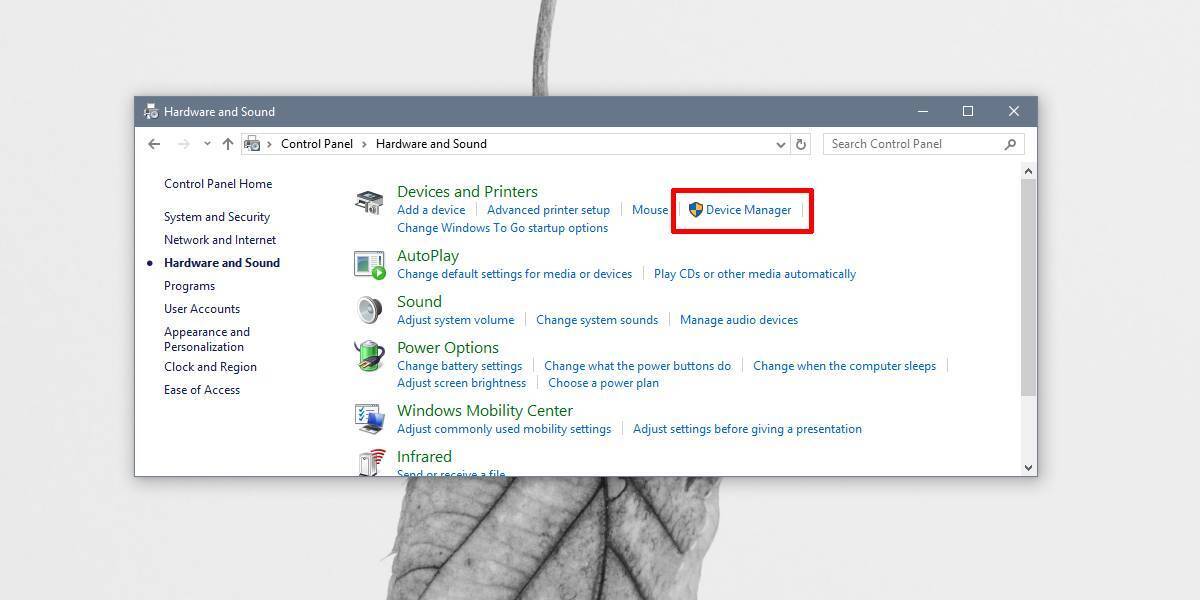Screen dimensions: 1200x600
Task: Refresh the page using the refresh icon
Action: point(801,144)
